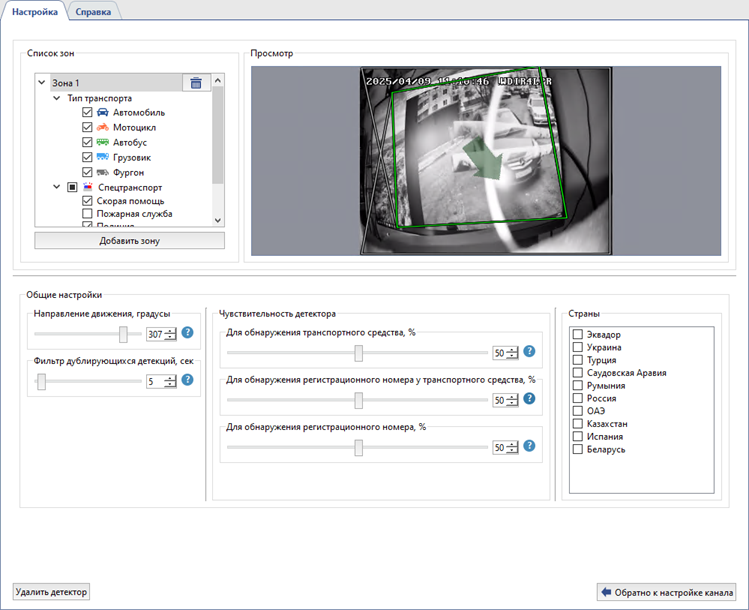Open help for Направление движения setting
Image resolution: width=749 pixels, height=610 pixels.
(x=187, y=333)
